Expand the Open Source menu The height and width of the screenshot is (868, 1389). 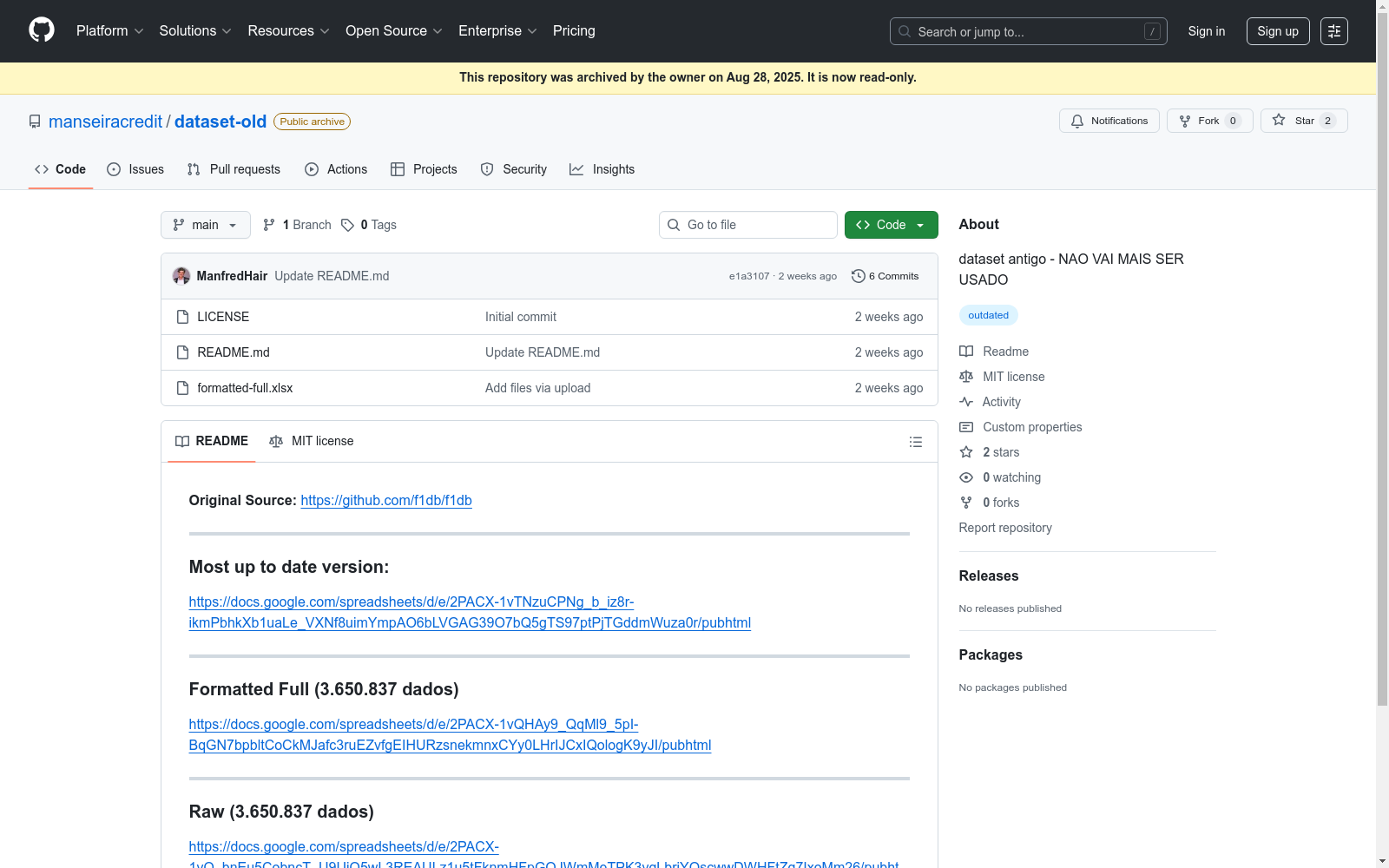394,31
